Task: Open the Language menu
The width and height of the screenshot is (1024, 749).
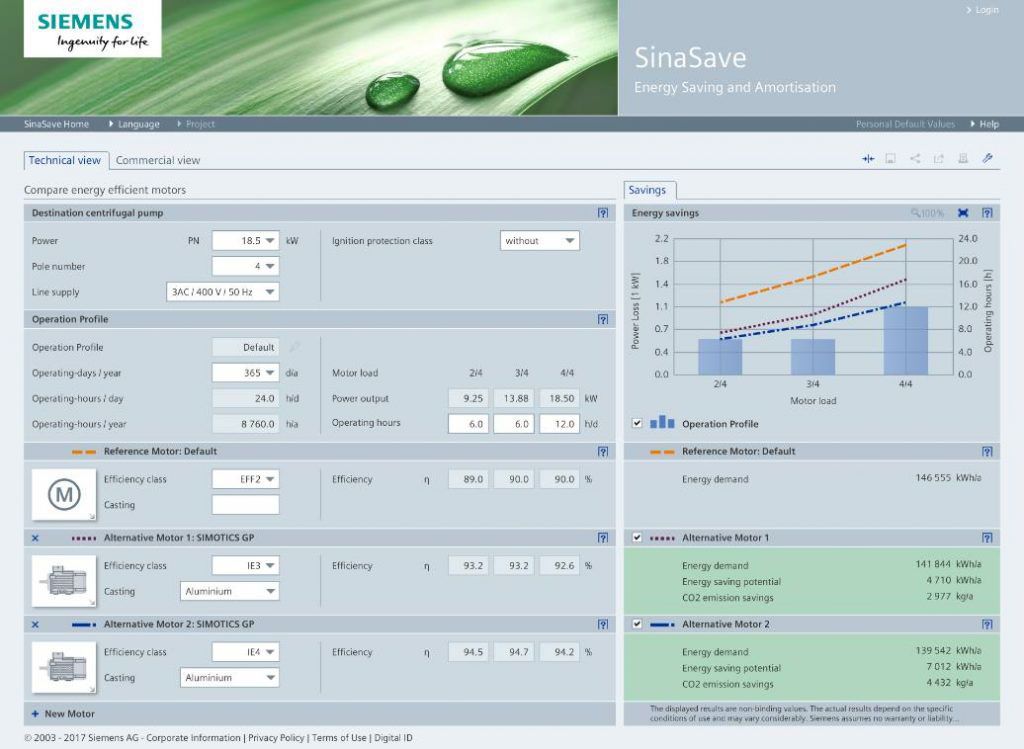Action: pos(135,124)
